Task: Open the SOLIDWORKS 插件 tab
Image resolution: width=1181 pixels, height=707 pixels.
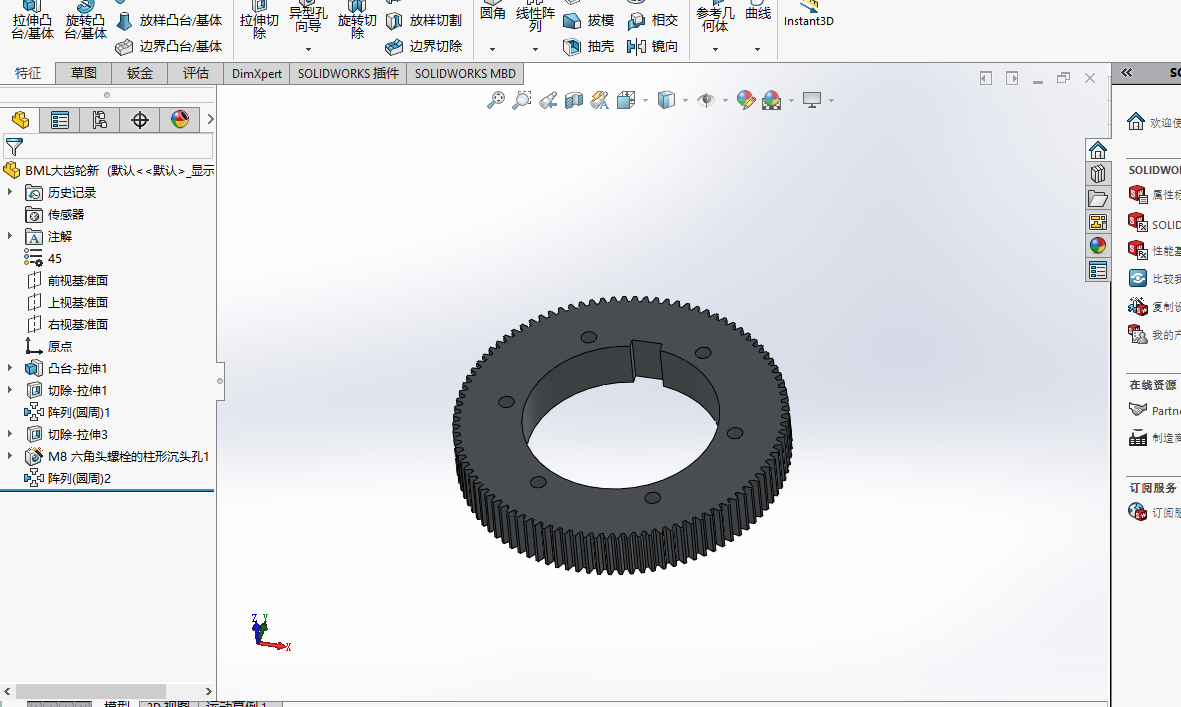Action: pos(348,73)
